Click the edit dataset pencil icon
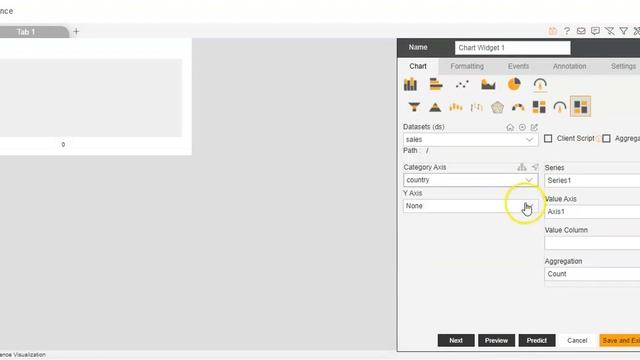 [534, 127]
